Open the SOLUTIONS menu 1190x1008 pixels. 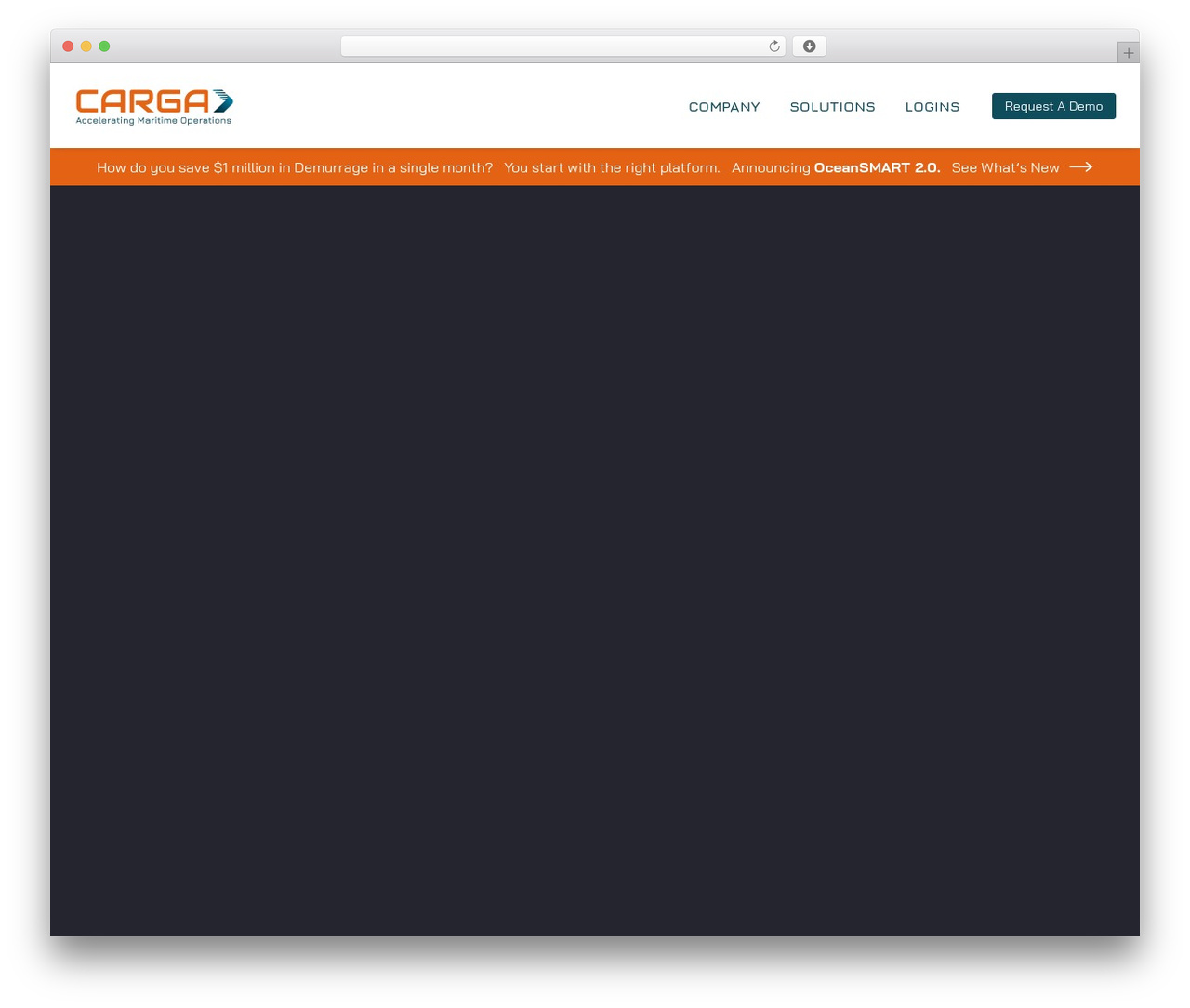click(832, 107)
